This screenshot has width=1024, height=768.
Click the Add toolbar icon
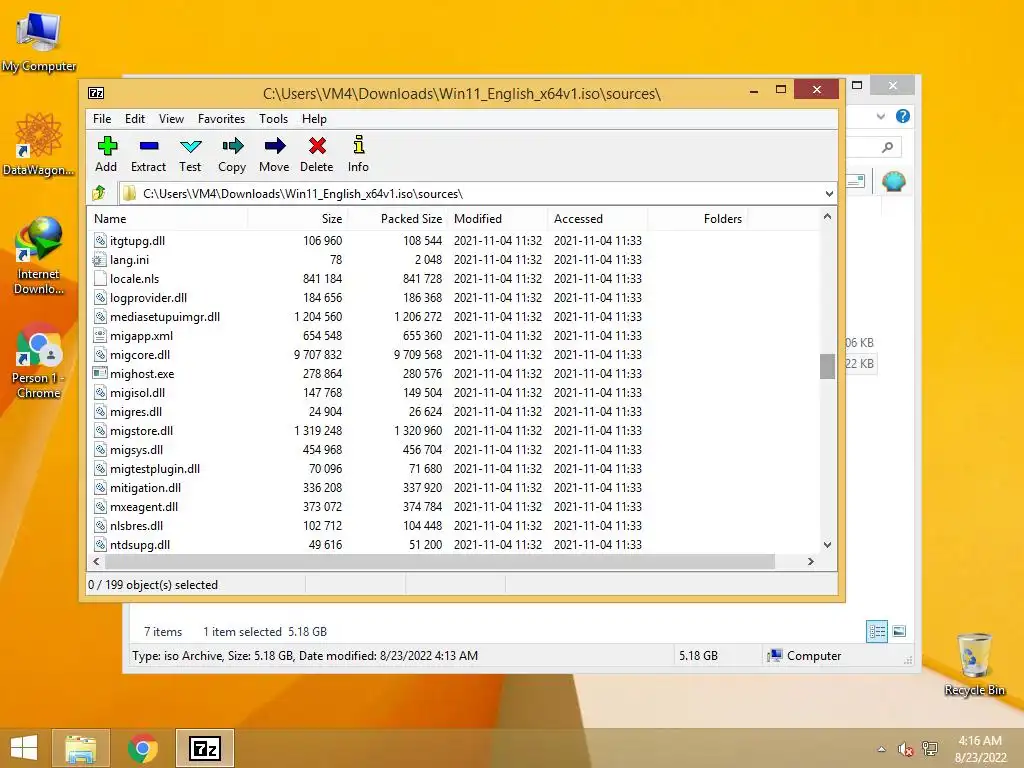(x=107, y=145)
